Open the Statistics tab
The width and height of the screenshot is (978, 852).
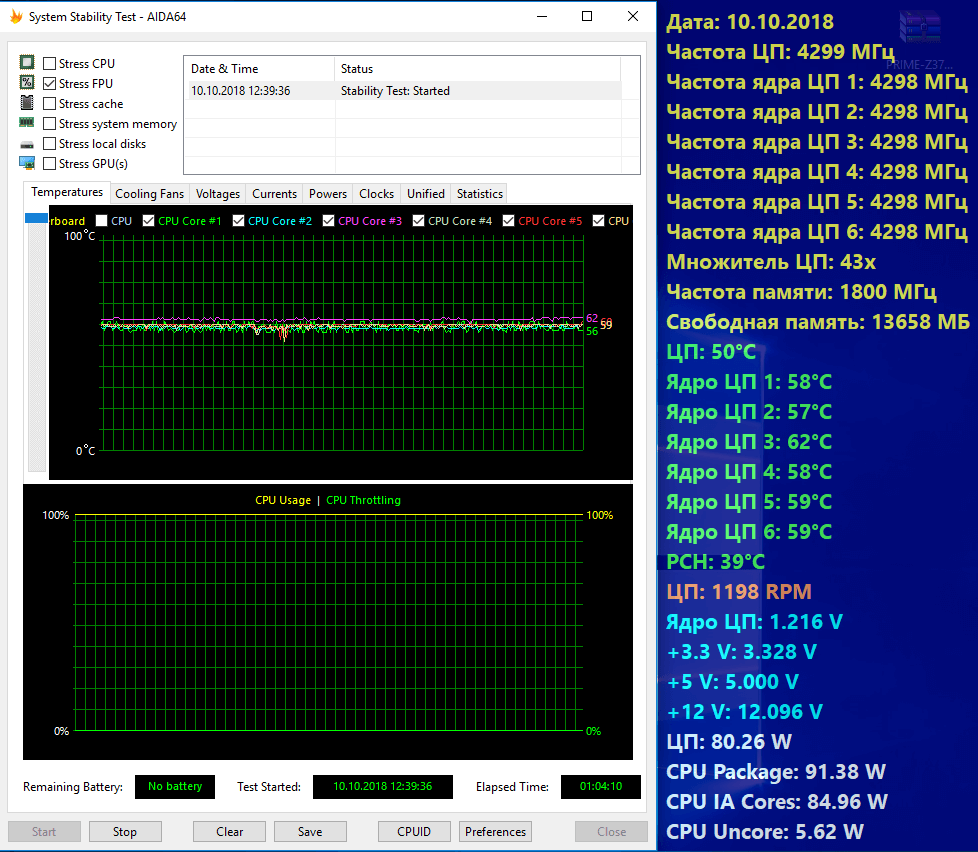coord(479,194)
